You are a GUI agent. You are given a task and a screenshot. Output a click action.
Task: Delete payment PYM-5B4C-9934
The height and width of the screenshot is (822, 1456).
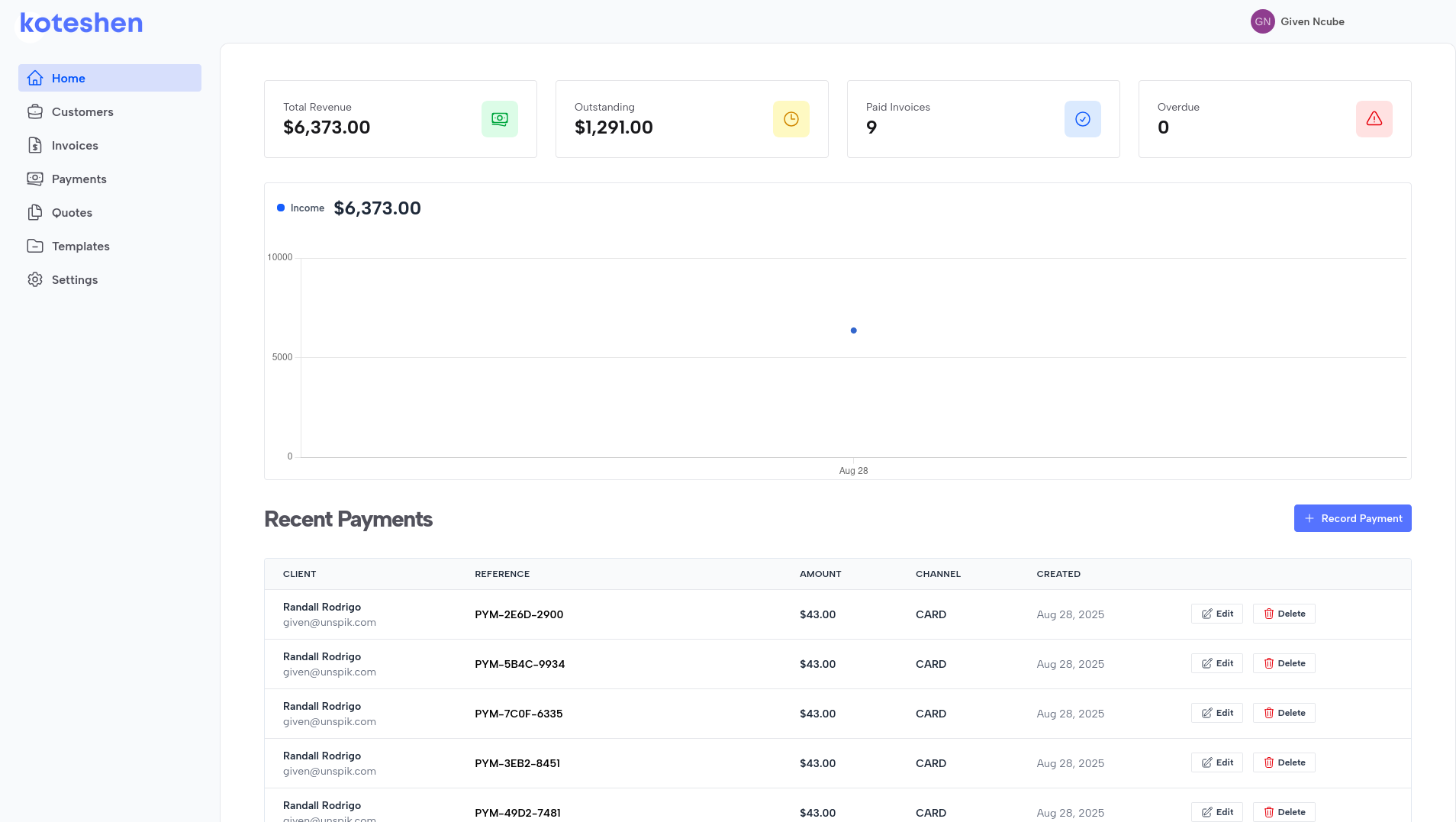click(1284, 663)
